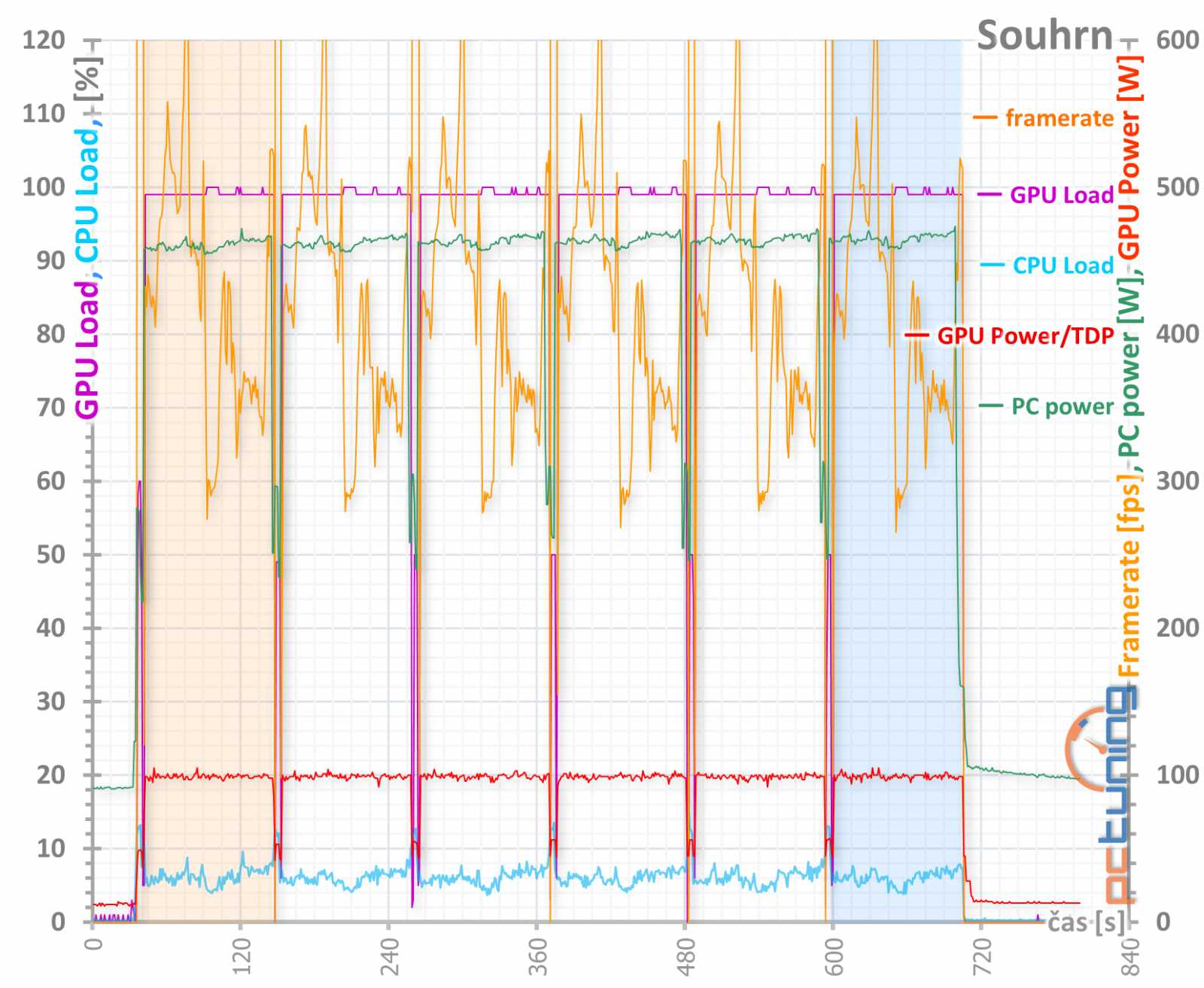Click right axis value 600

(x=1178, y=40)
